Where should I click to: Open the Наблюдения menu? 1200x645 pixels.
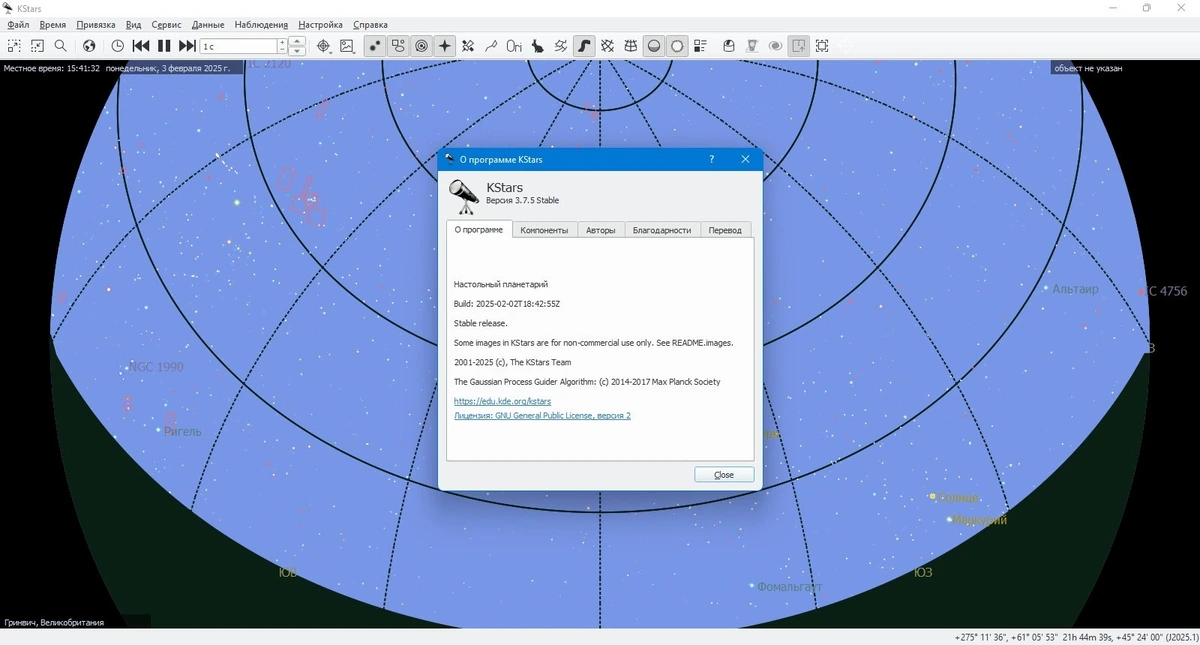pyautogui.click(x=261, y=24)
